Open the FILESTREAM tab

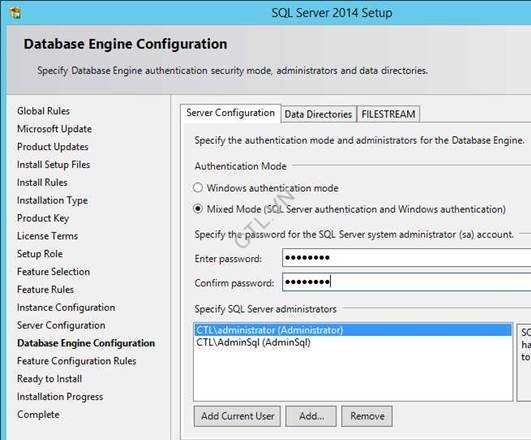388,114
